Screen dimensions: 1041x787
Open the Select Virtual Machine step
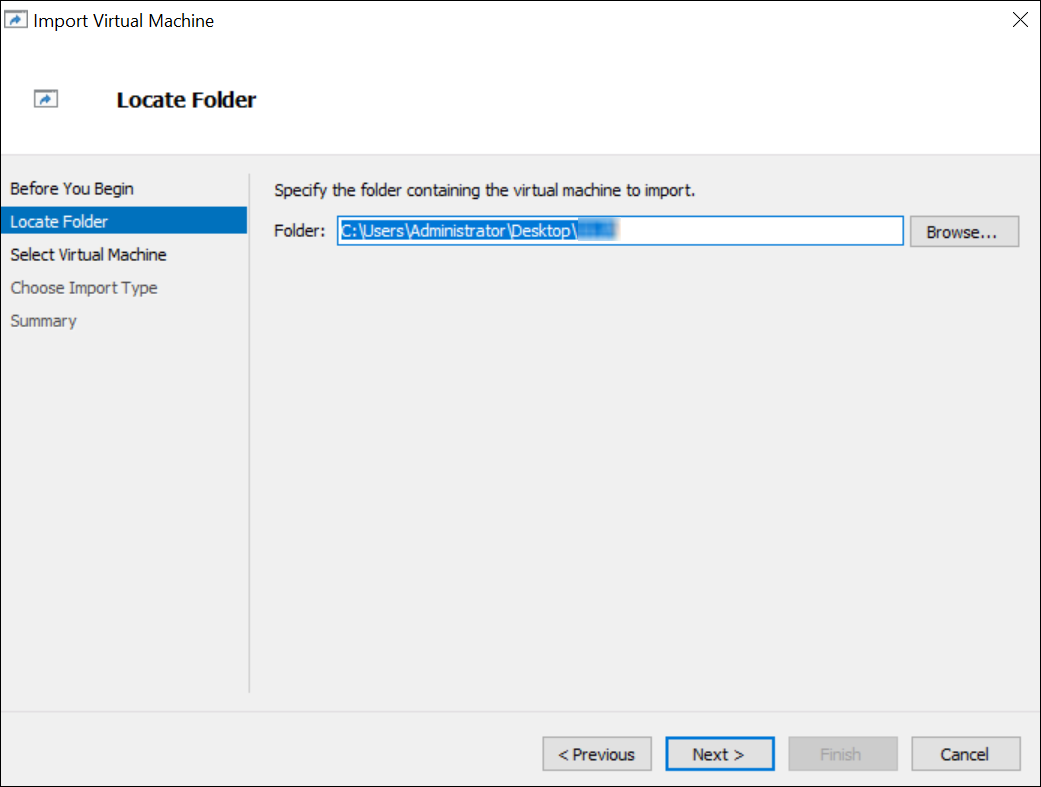pos(88,255)
